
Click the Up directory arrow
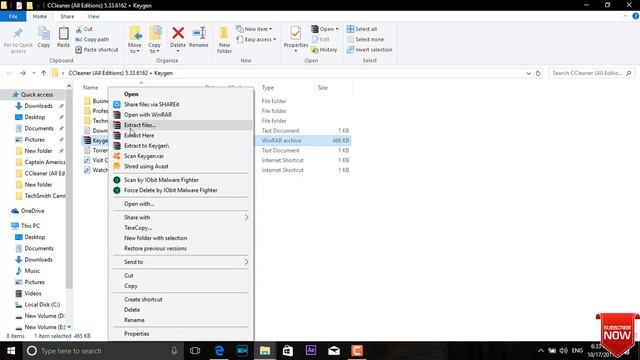(43, 73)
